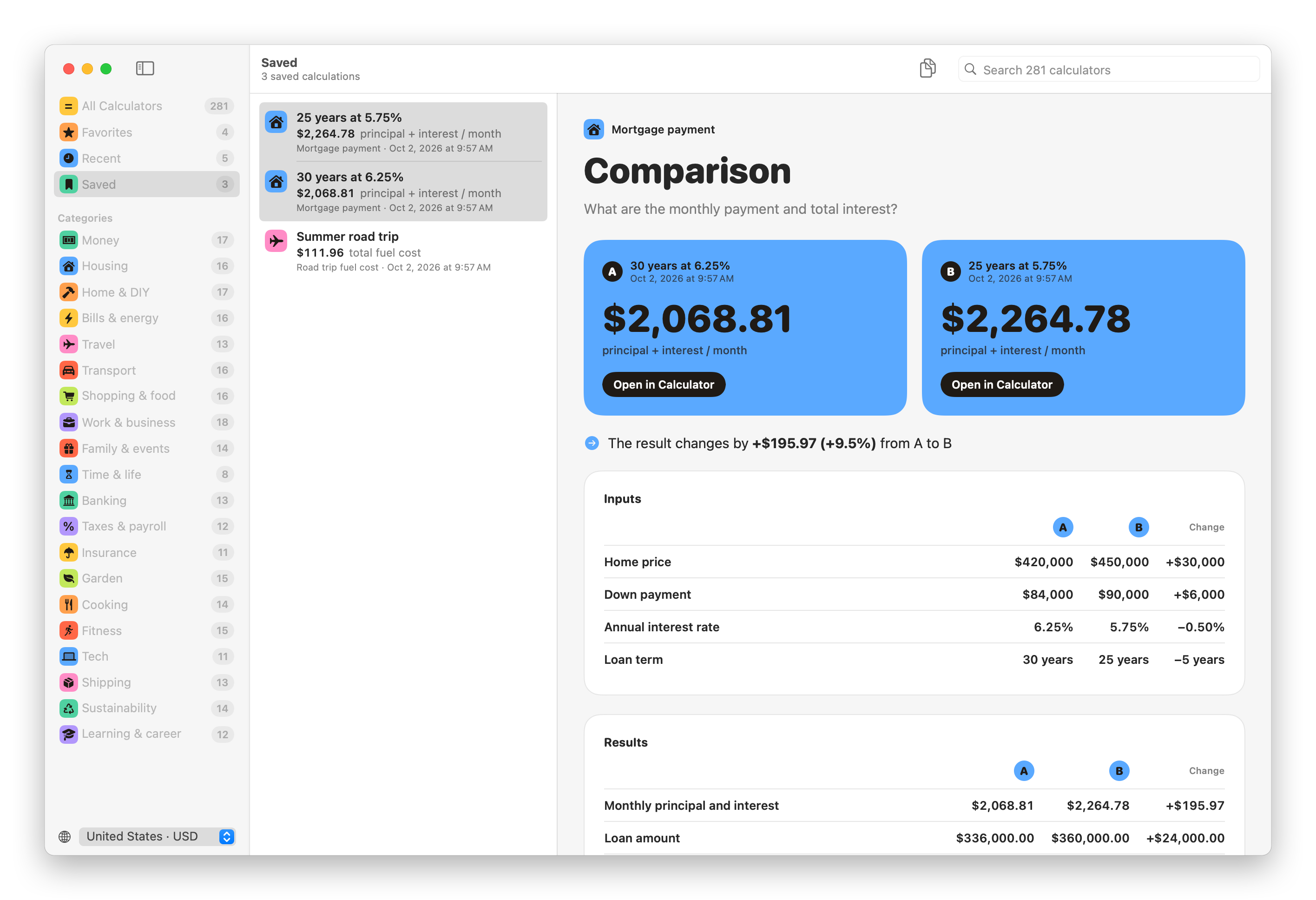Viewport: 1316px width, 900px height.
Task: Select the Summer road trip saved calculation
Action: [x=403, y=251]
